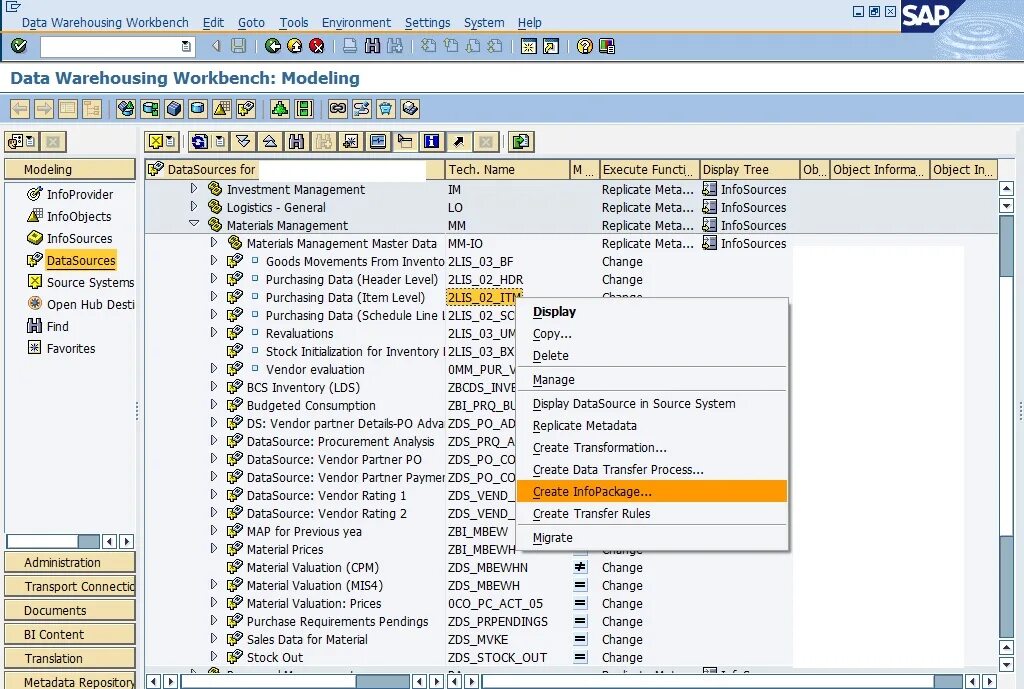Image resolution: width=1024 pixels, height=689 pixels.
Task: Click the Modeling panel scroll right arrow
Action: (127, 541)
